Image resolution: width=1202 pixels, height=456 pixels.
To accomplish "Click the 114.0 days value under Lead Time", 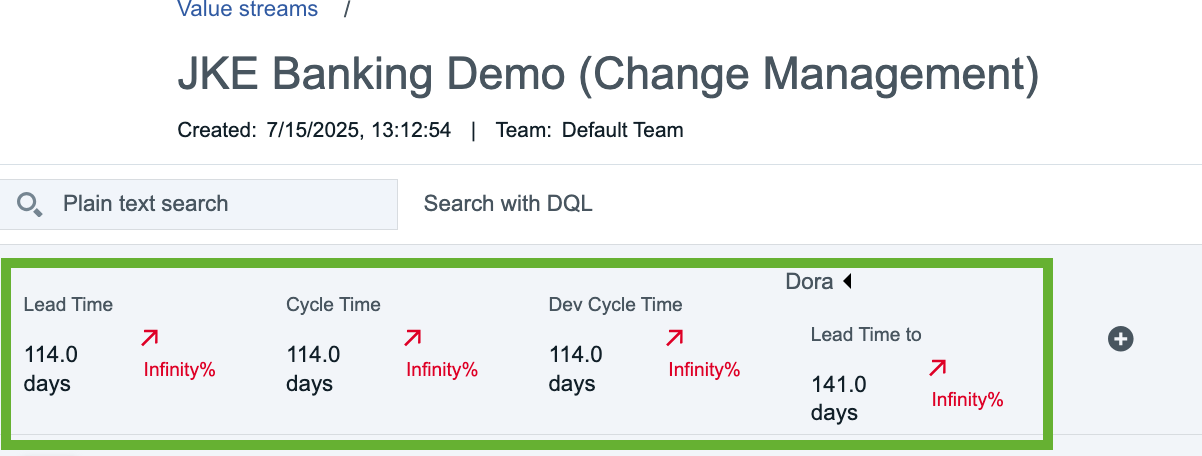I will click(51, 369).
